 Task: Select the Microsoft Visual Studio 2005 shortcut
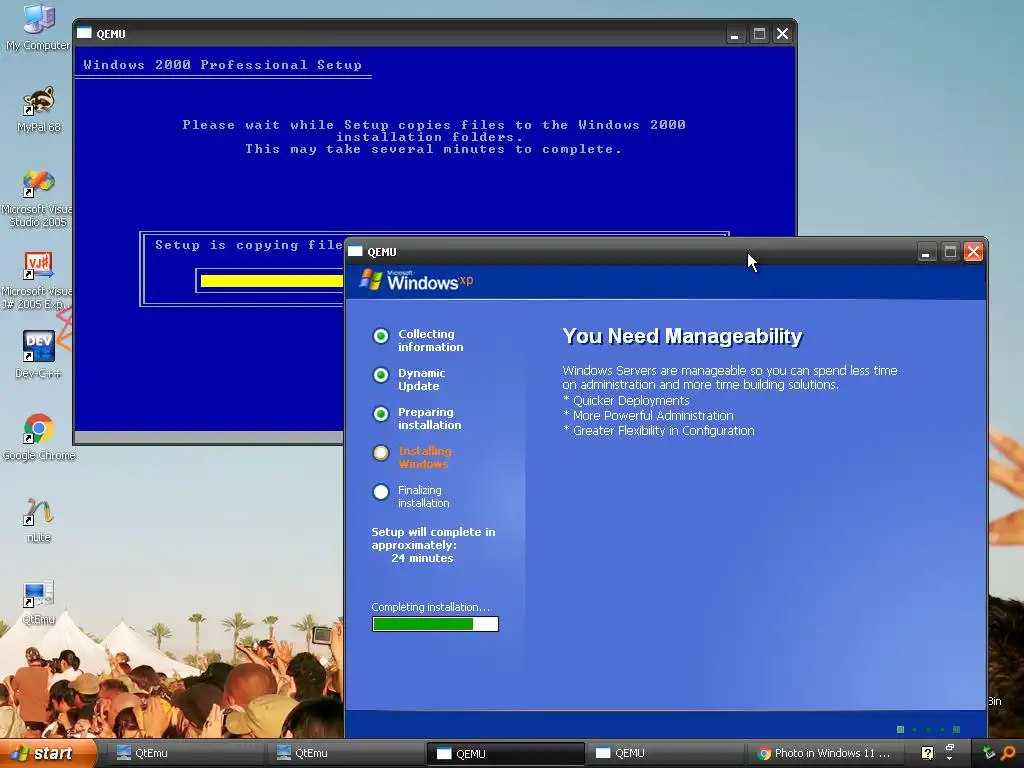click(38, 199)
